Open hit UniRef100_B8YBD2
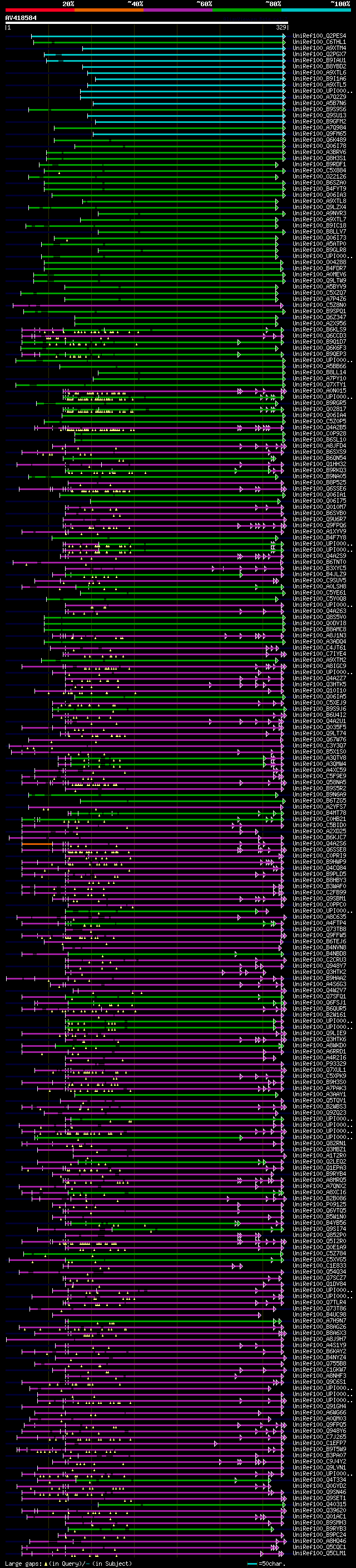The width and height of the screenshot is (356, 1568). 319,66
